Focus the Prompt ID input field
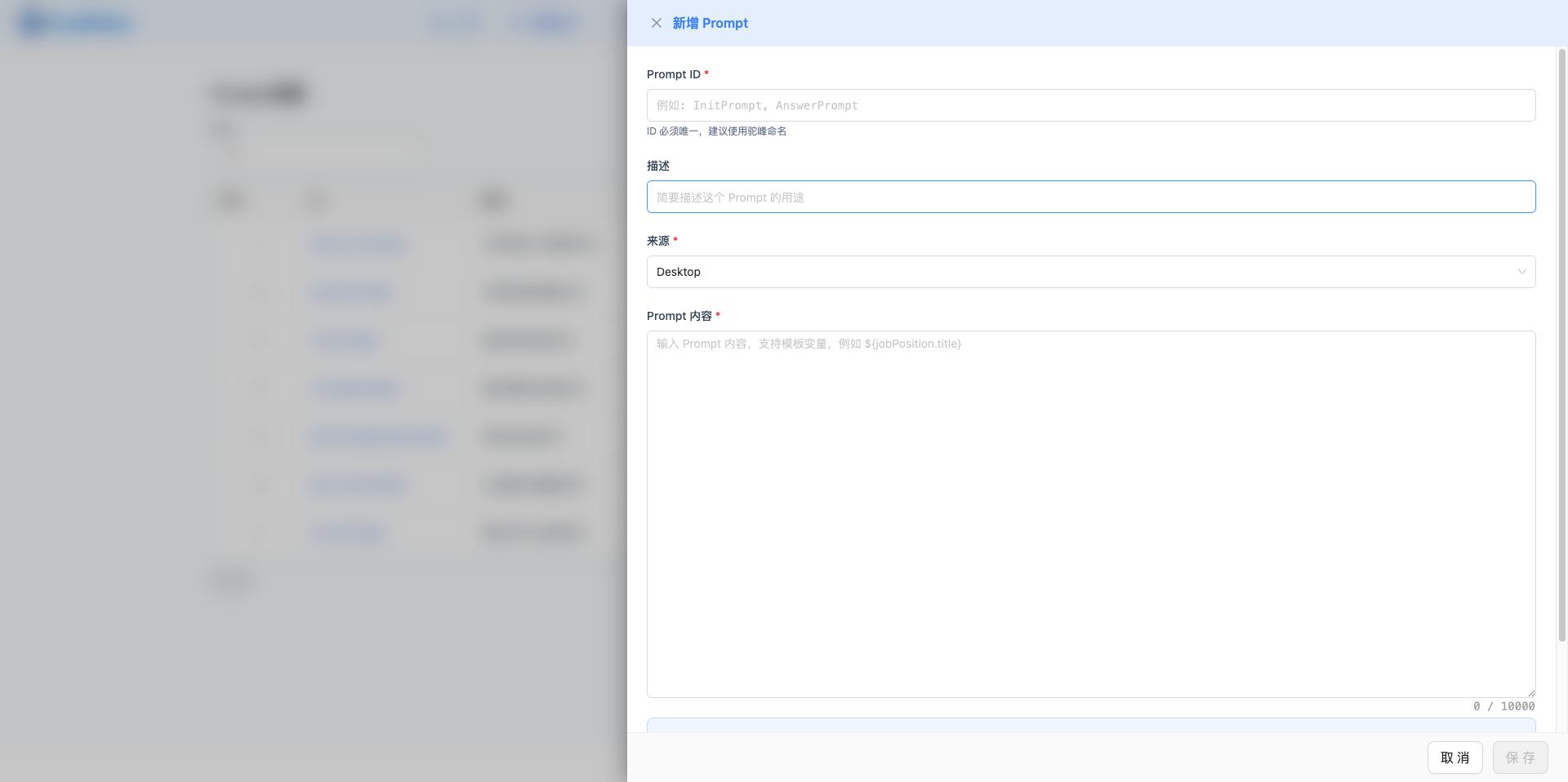Screen dimensions: 1568x782 pyautogui.click(x=1090, y=105)
